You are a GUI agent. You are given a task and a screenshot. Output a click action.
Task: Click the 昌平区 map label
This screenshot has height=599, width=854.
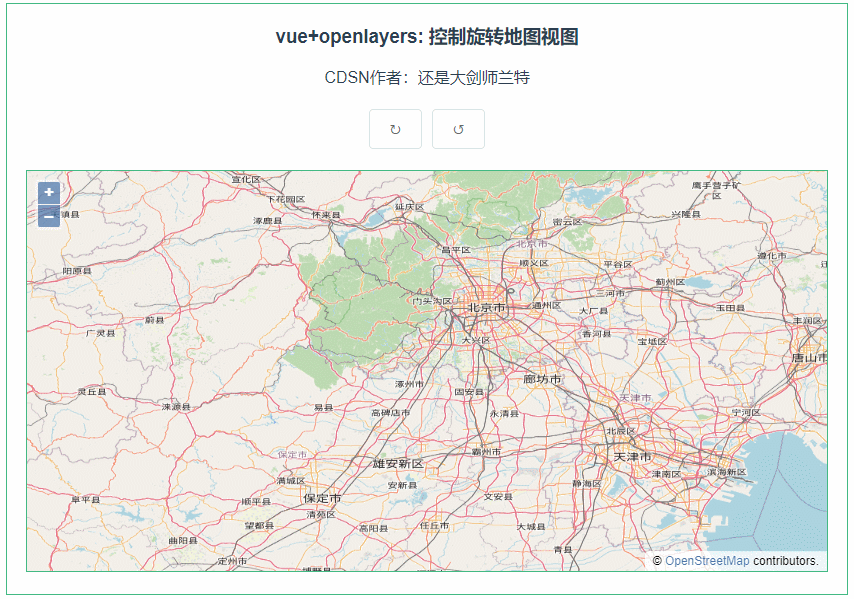pos(456,250)
